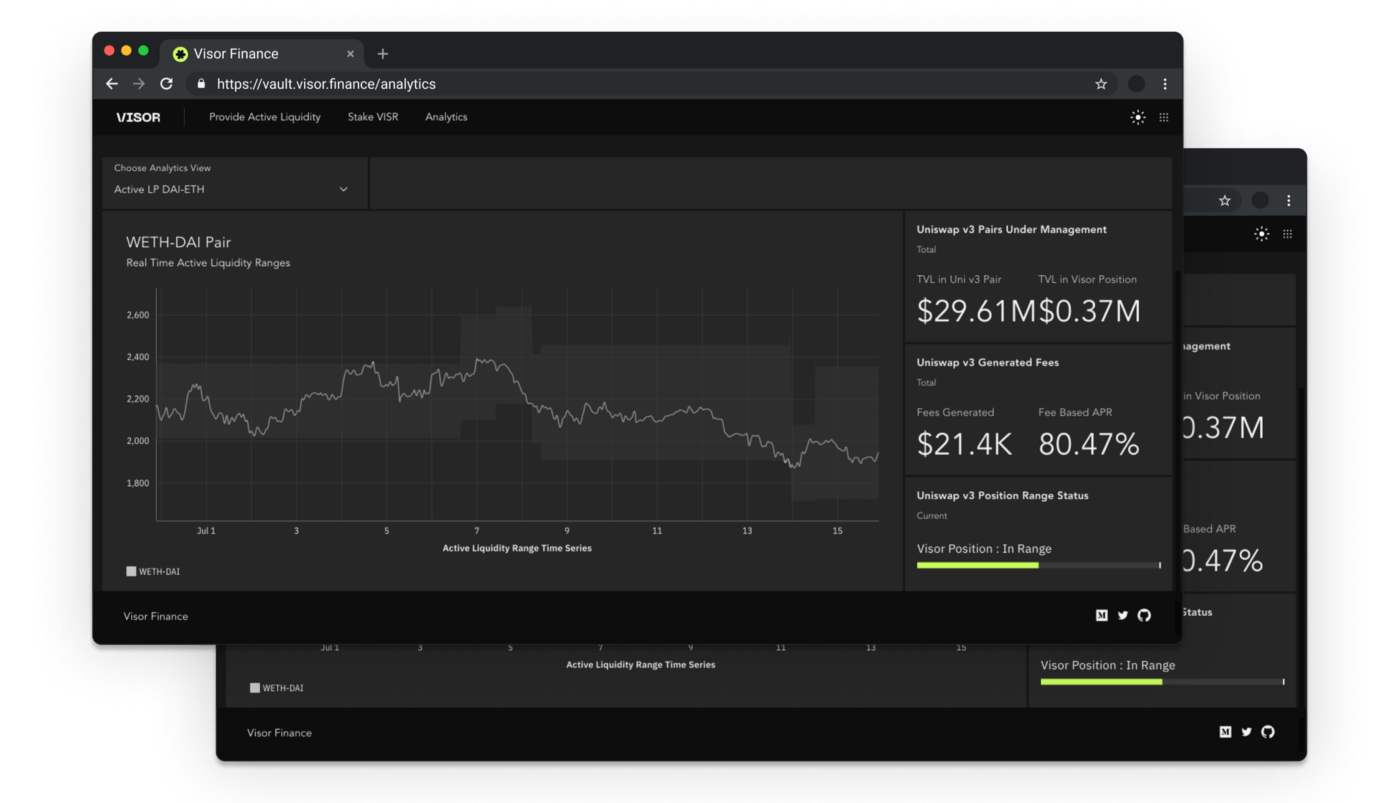The height and width of the screenshot is (803, 1400).
Task: Open Medium icon in back window footer
Action: point(1225,732)
